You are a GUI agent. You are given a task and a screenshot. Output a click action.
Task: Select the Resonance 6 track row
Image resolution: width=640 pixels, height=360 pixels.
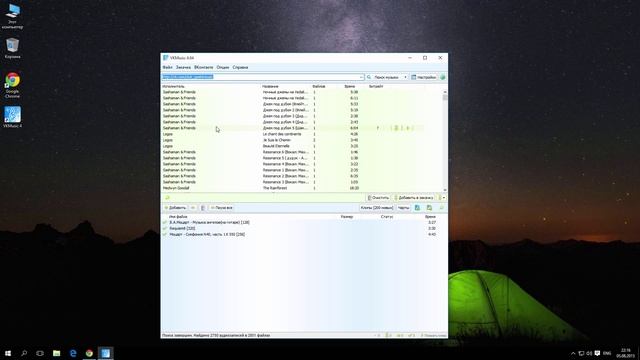point(302,152)
